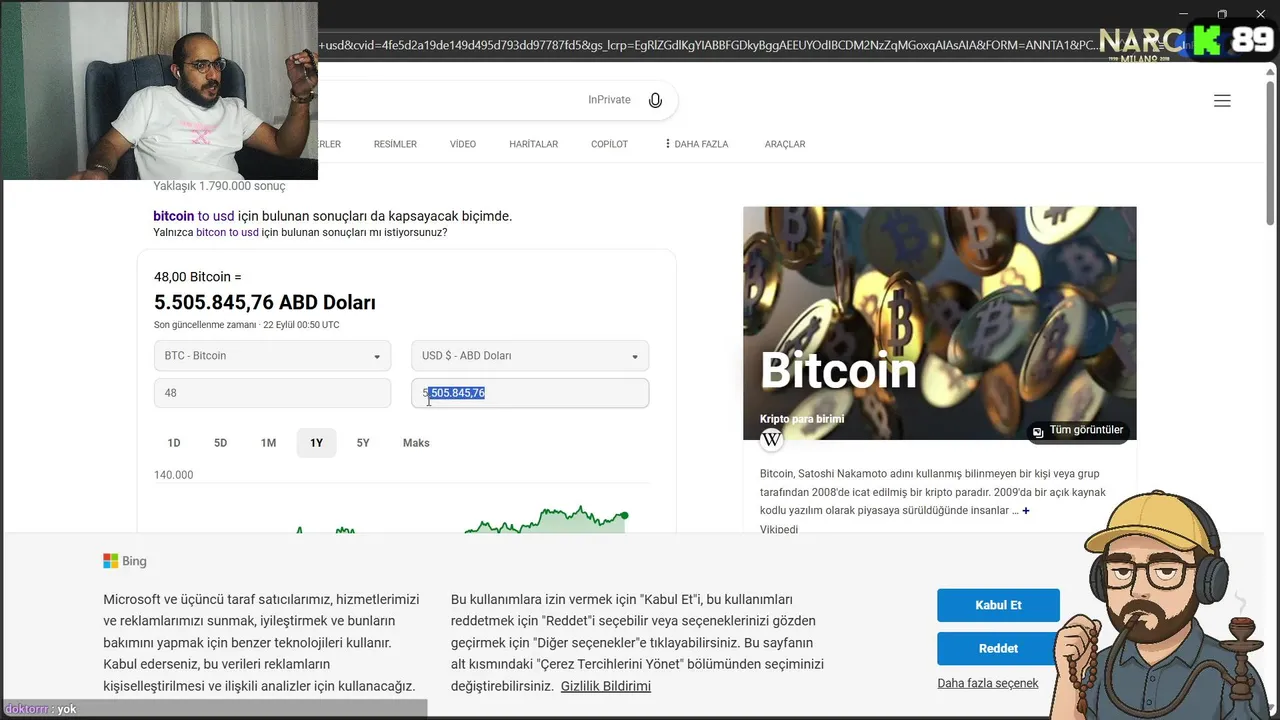Click the InPrivate label in search bar

pos(609,100)
